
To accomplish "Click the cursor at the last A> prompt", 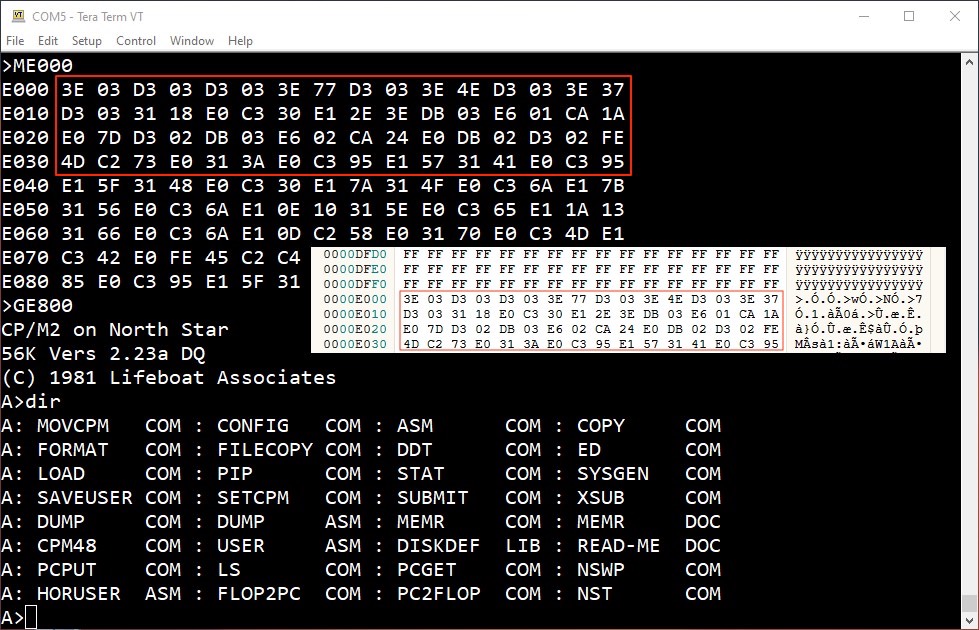I will [31, 618].
